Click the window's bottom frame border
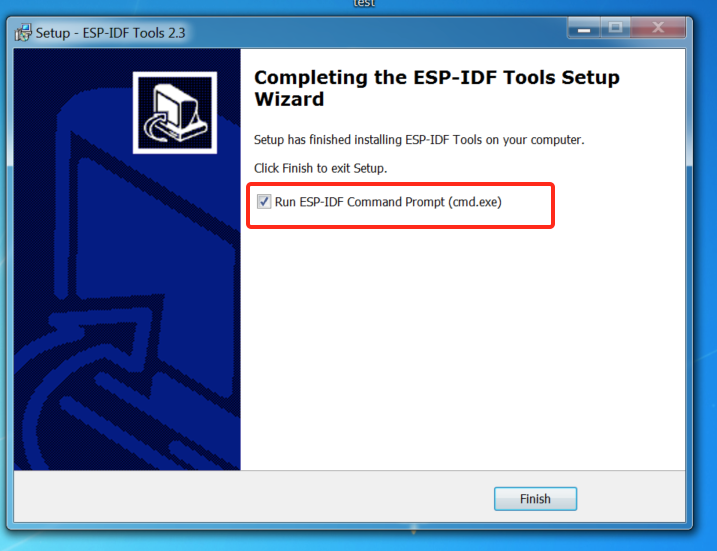 click(x=350, y=526)
